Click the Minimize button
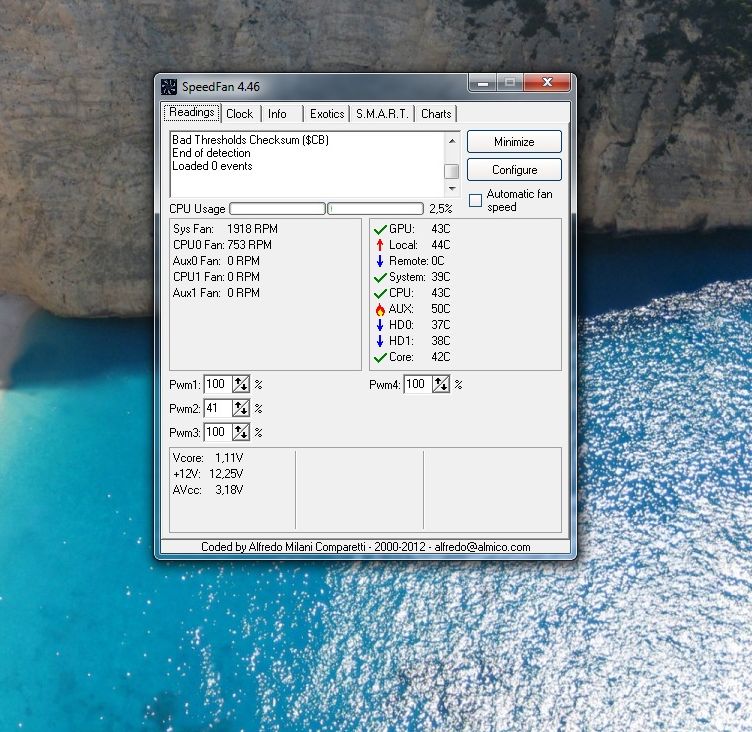752x732 pixels. [514, 142]
